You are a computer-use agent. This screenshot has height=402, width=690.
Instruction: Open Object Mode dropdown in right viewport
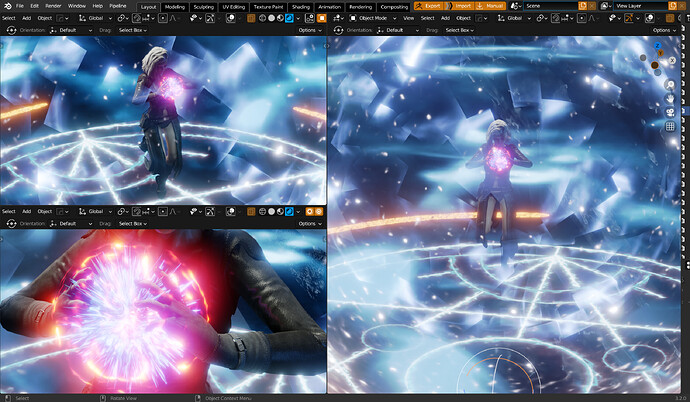(x=373, y=18)
